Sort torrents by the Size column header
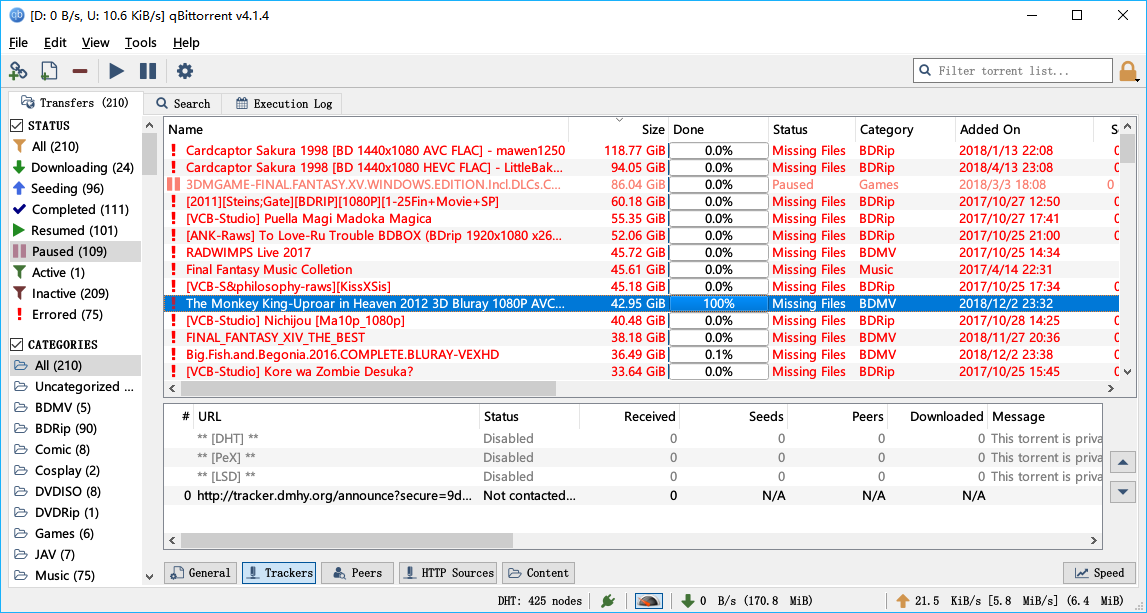The image size is (1147, 613). click(x=619, y=129)
